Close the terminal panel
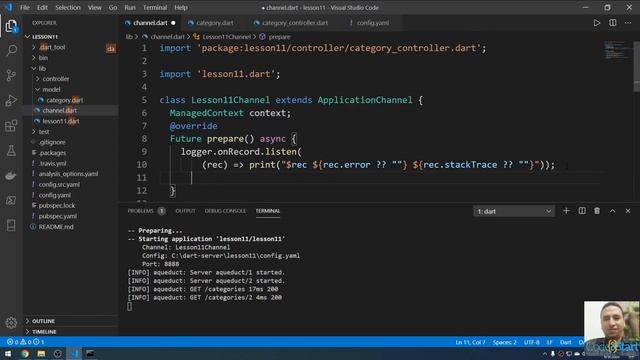Viewport: 640px width, 360px height. (x=628, y=211)
